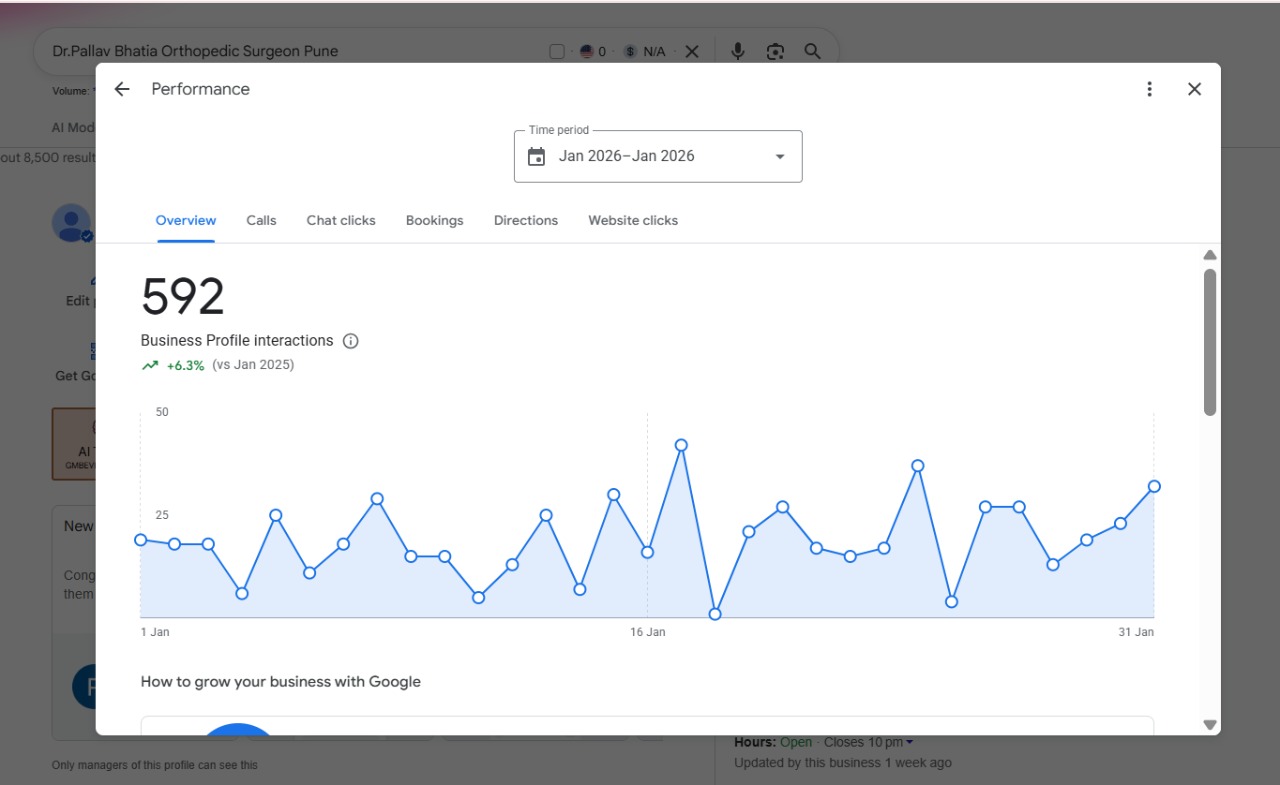Click the calendar icon in Time period
The height and width of the screenshot is (785, 1280).
tap(536, 156)
